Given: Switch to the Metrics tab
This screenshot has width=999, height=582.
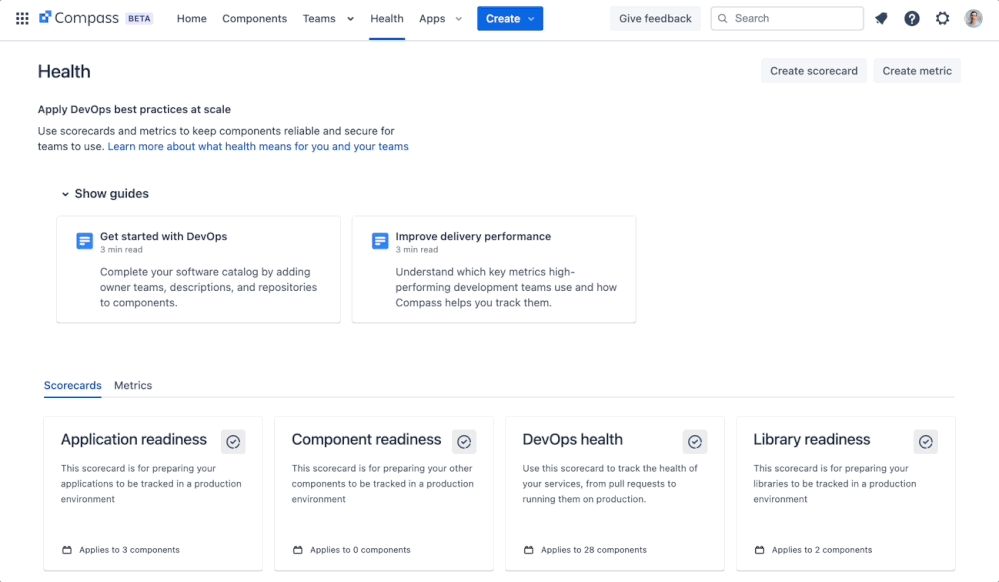Looking at the screenshot, I should pyautogui.click(x=134, y=385).
